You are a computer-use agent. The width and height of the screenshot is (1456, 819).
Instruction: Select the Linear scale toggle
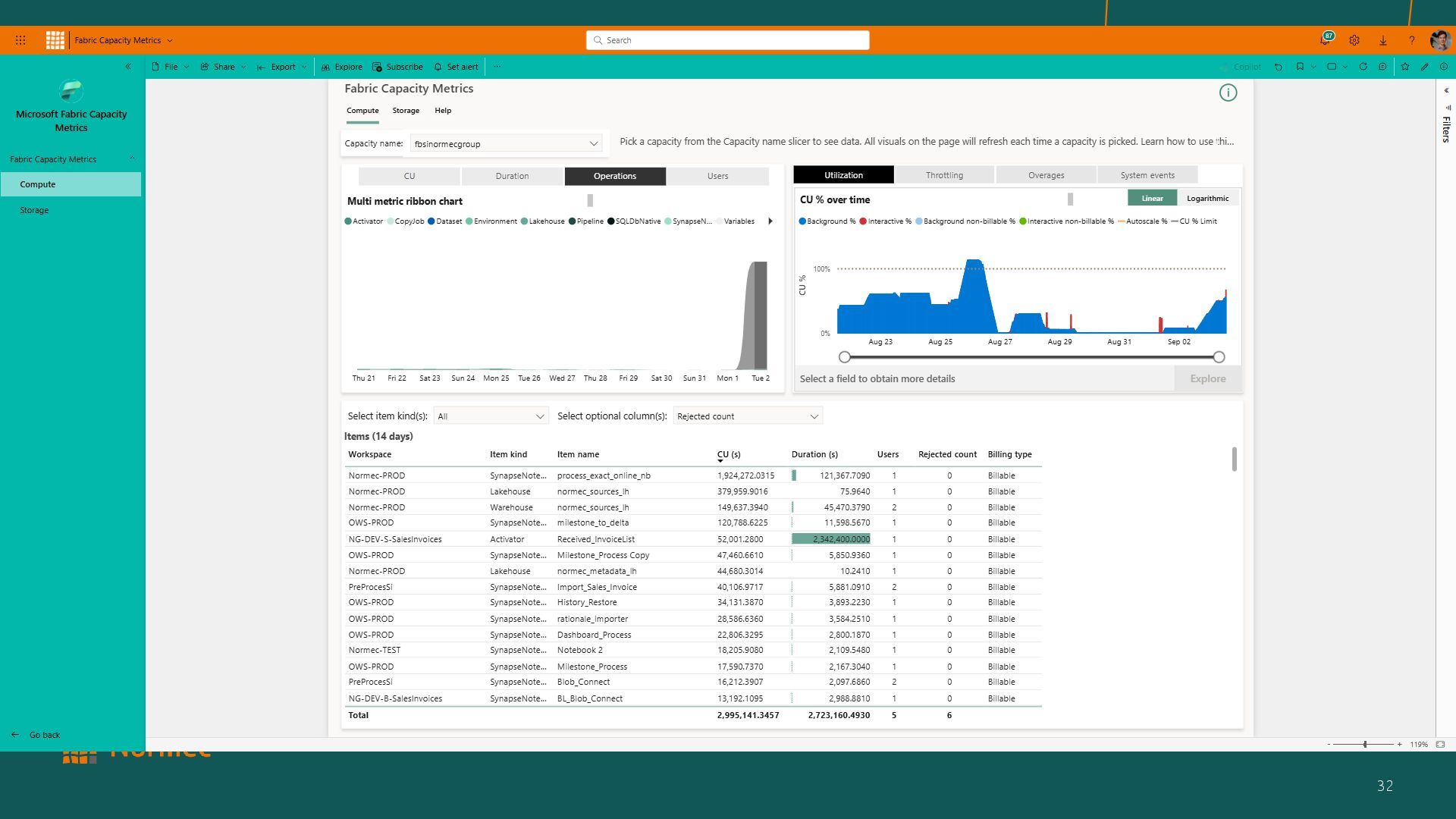pyautogui.click(x=1152, y=198)
